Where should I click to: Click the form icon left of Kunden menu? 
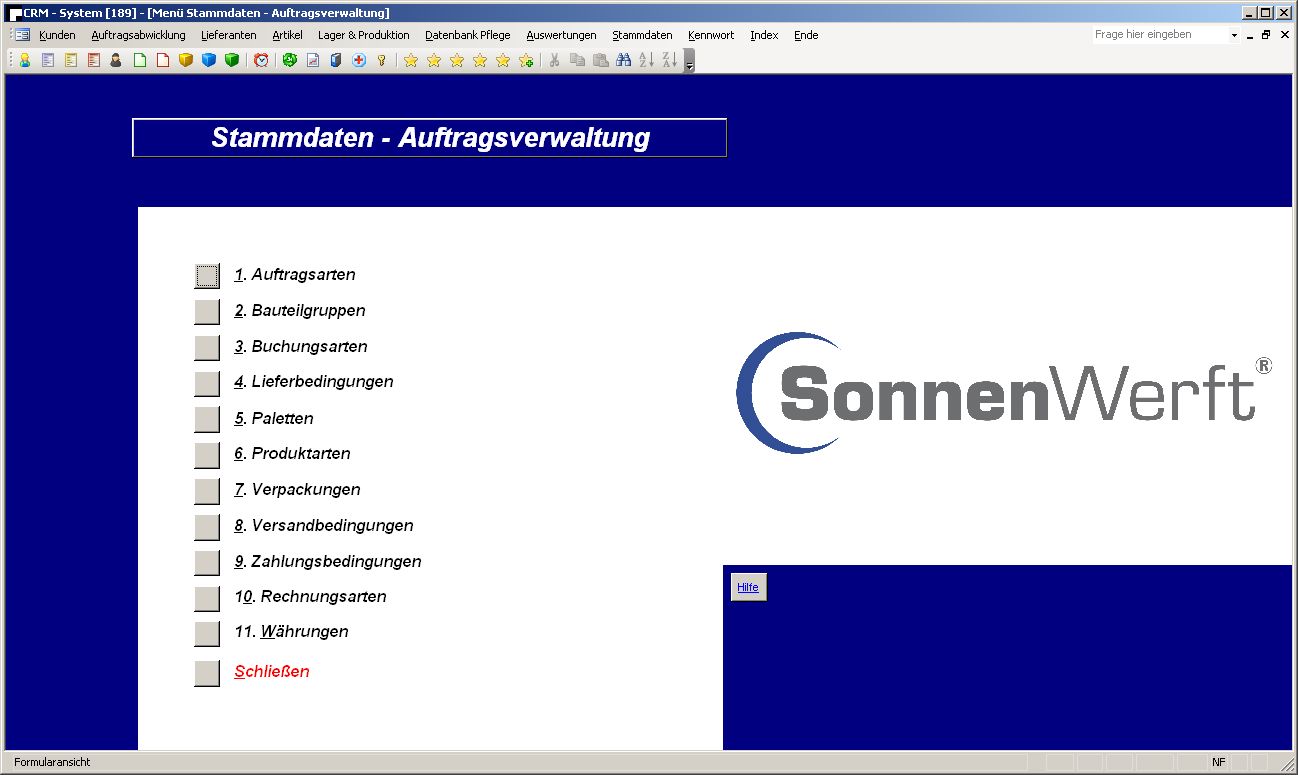[x=22, y=35]
